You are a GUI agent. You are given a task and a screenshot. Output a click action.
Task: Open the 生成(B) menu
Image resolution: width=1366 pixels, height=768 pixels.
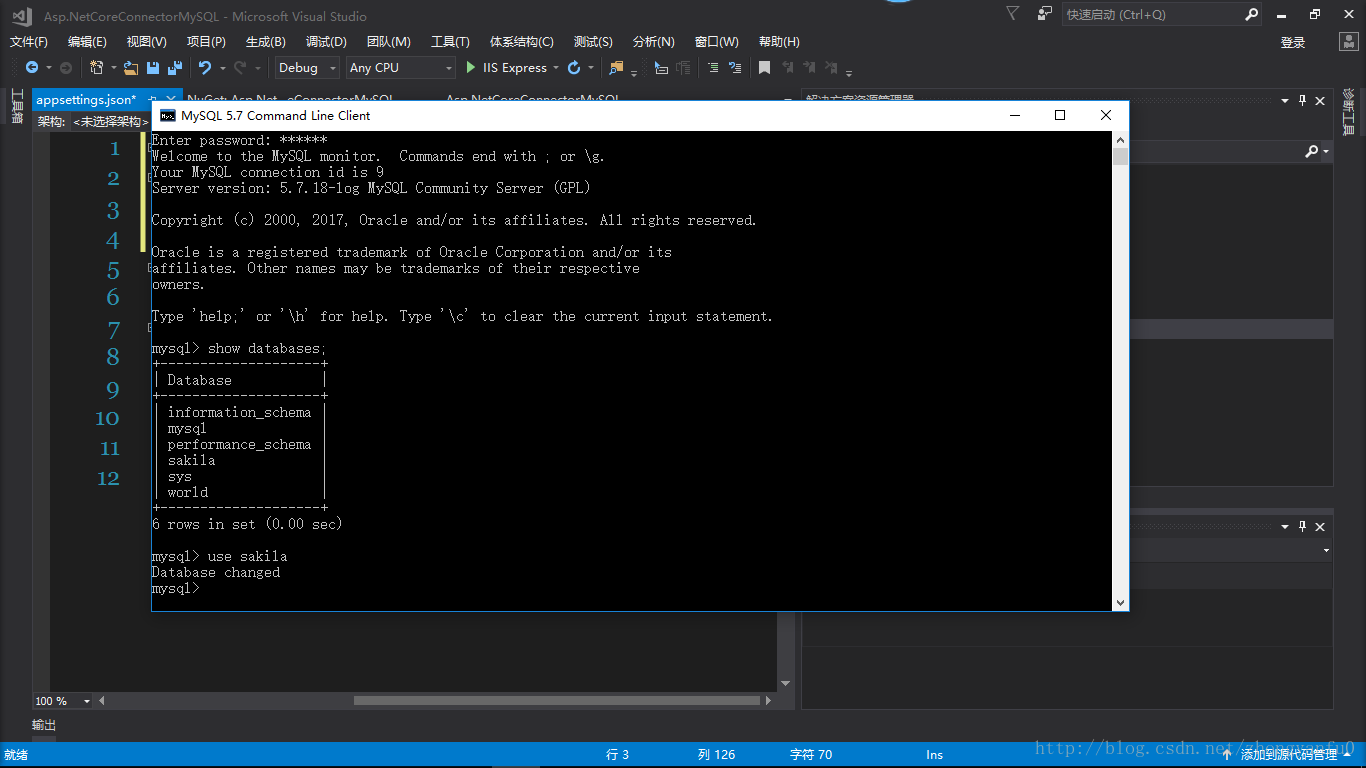(266, 42)
